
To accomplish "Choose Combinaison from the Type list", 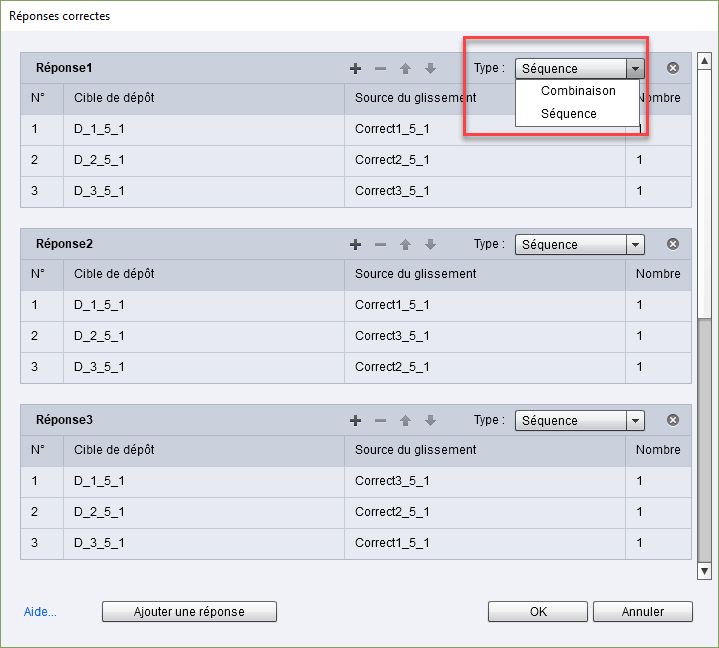I will pos(578,91).
